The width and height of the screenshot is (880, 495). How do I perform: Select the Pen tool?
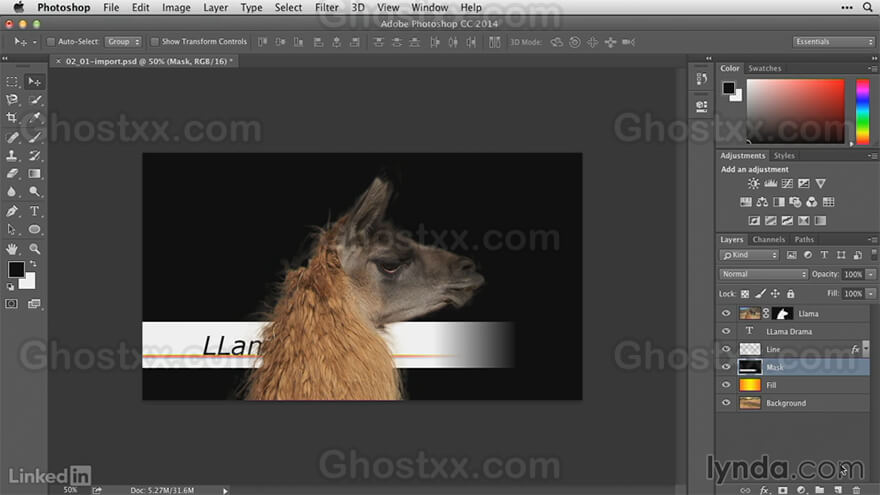(x=12, y=211)
